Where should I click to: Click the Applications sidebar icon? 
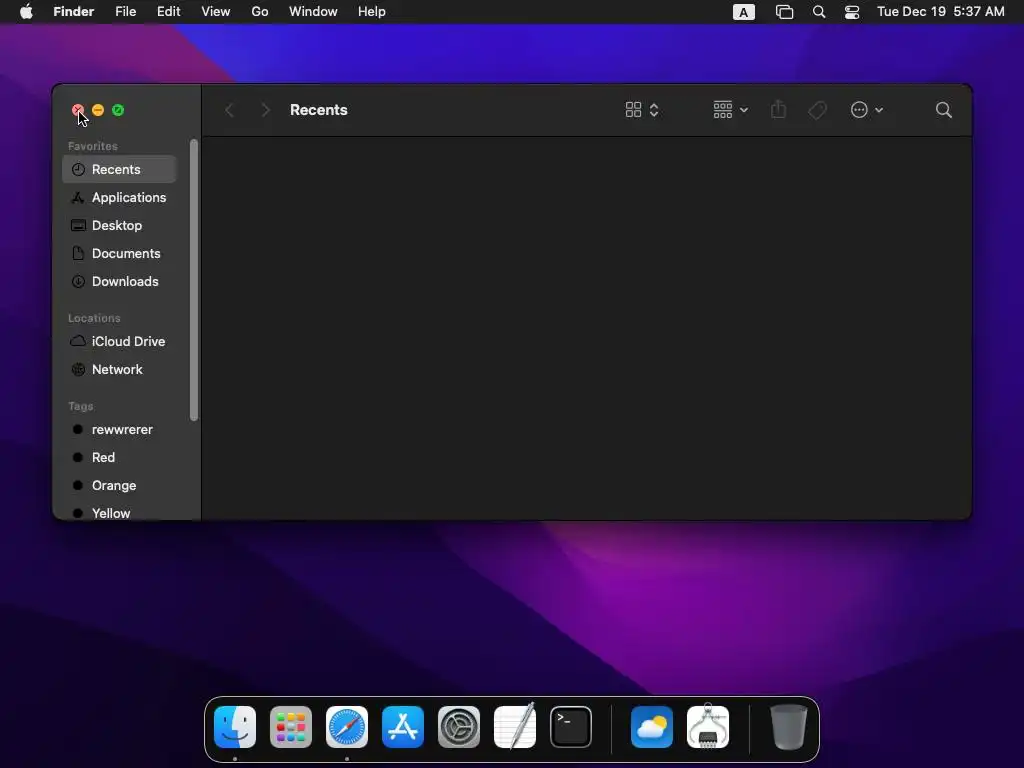point(78,197)
